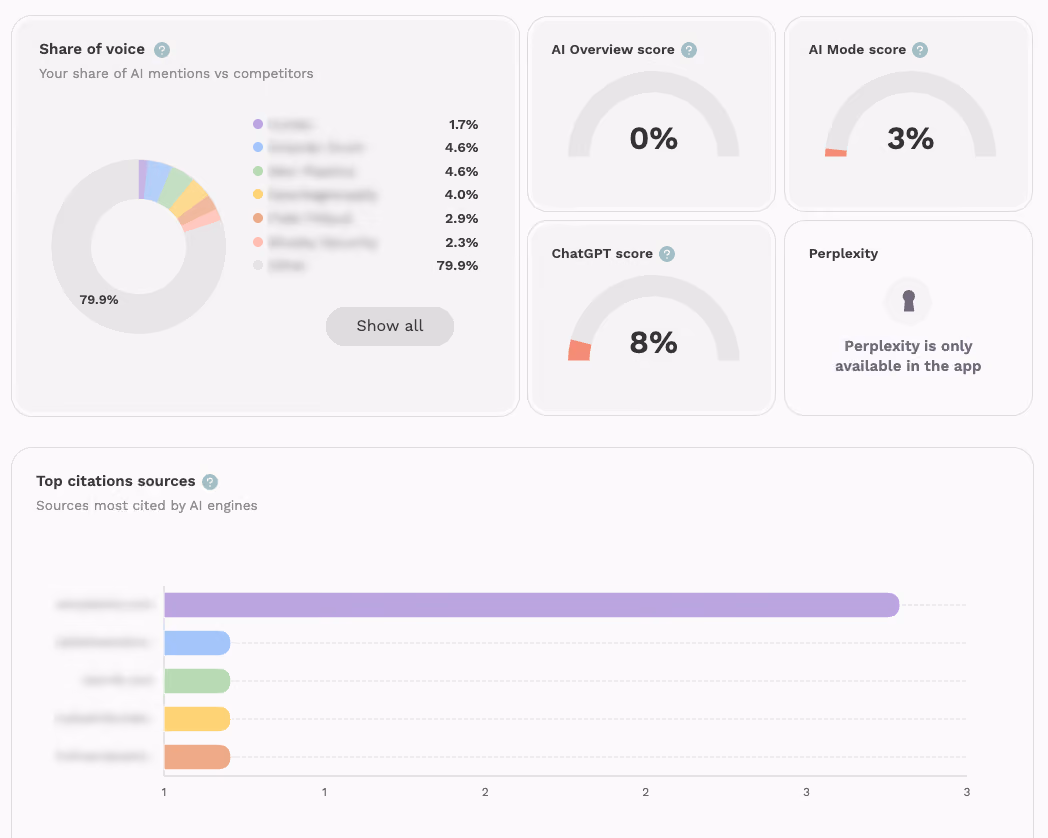Select the orange 2.9% legend dot
The image size is (1048, 838).
[x=258, y=218]
